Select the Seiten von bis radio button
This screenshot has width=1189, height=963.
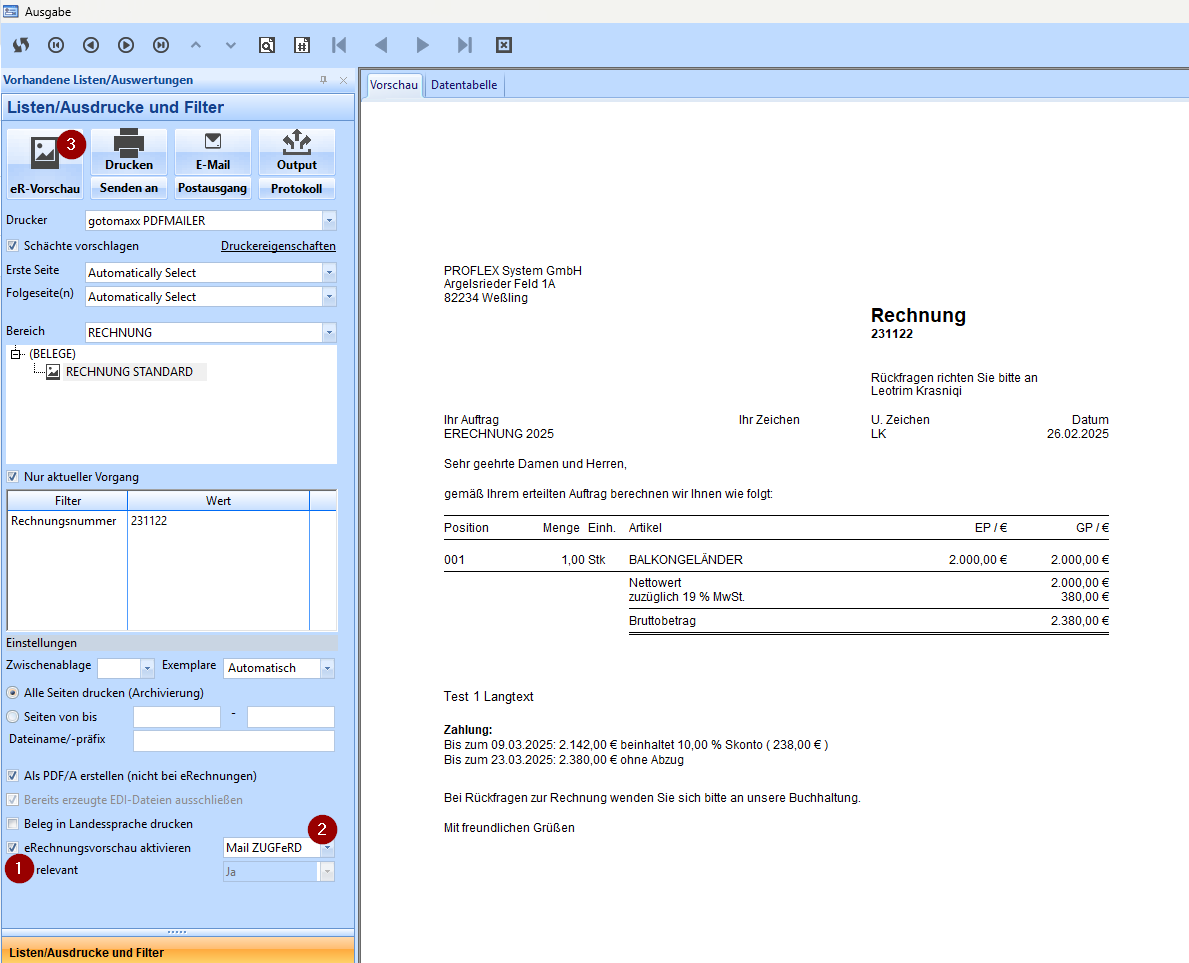click(x=13, y=716)
